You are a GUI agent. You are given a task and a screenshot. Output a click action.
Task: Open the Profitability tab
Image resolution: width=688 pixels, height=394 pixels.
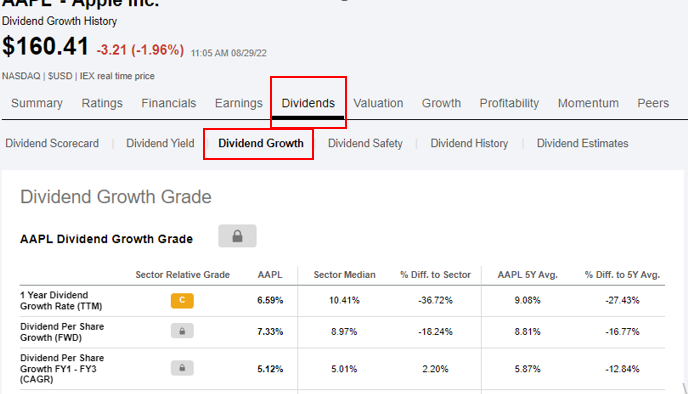coord(509,103)
